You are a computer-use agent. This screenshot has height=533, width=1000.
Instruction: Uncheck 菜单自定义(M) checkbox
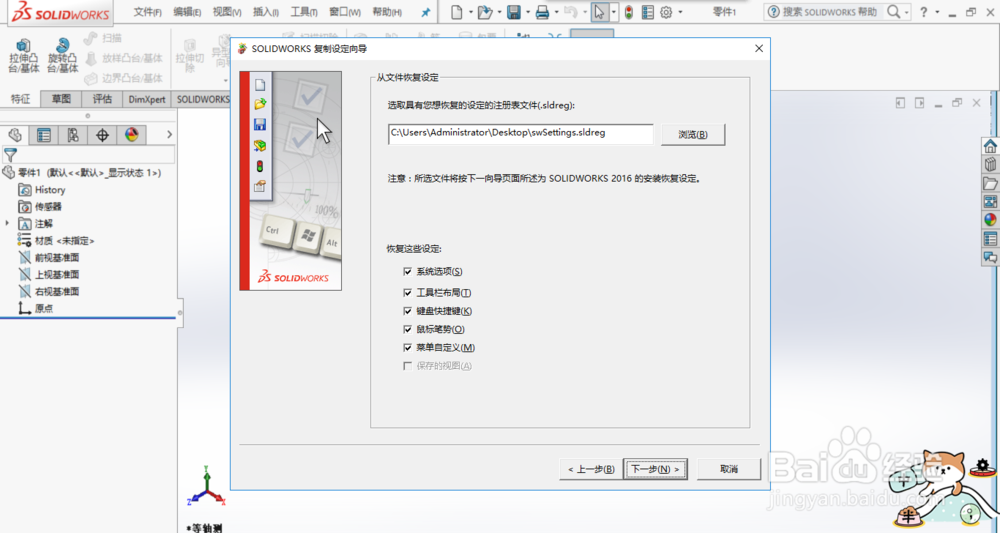coord(408,348)
